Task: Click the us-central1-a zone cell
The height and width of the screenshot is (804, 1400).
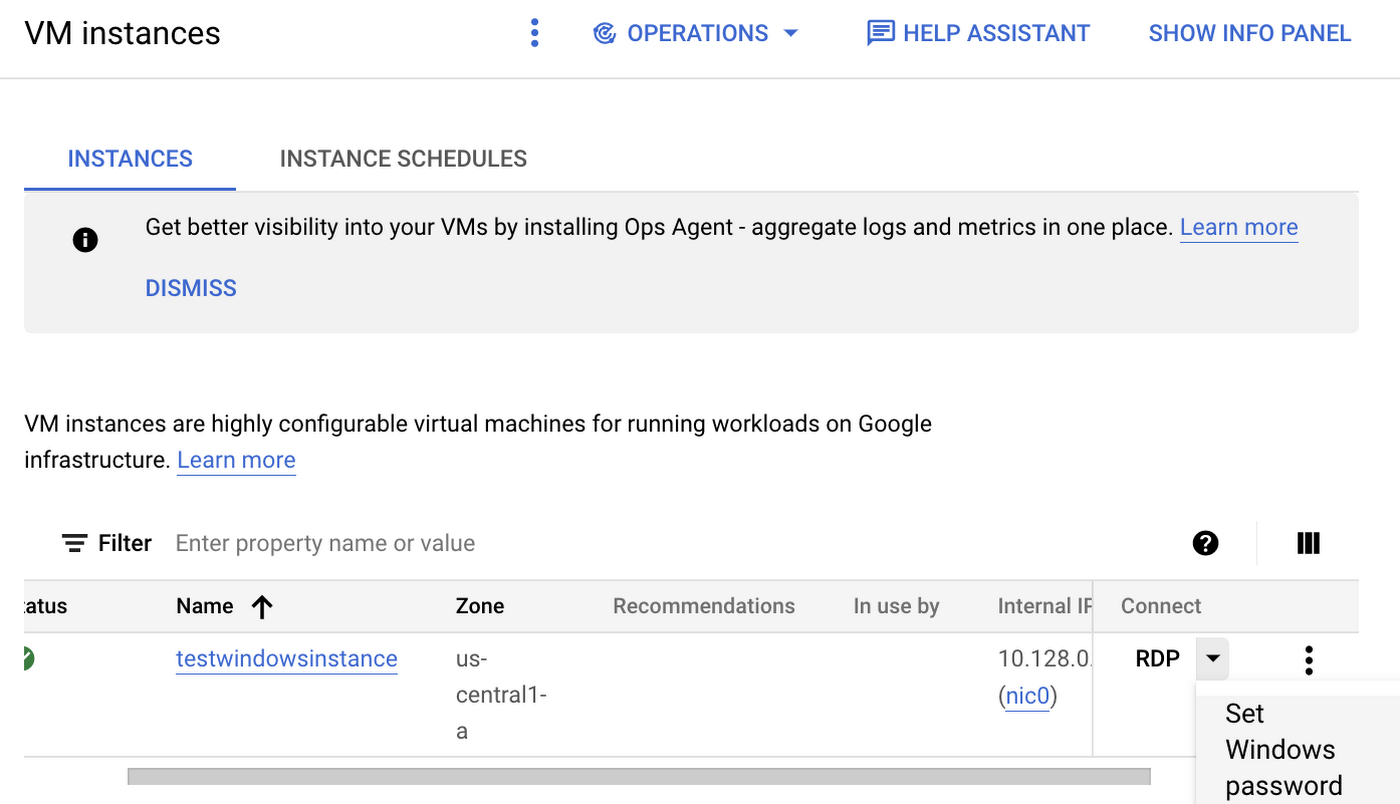Action: [x=501, y=695]
